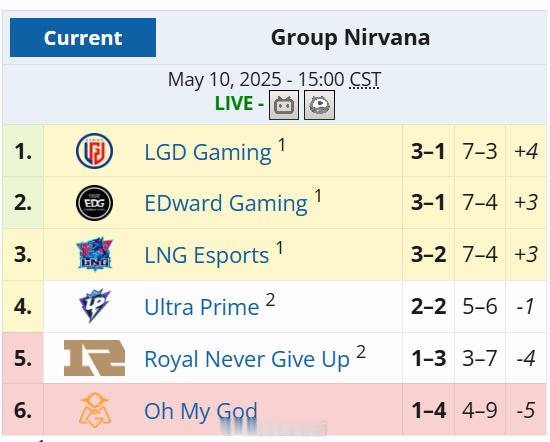Screen dimensions: 550x442
Task: Open the LNG Esports team link
Action: [x=207, y=255]
